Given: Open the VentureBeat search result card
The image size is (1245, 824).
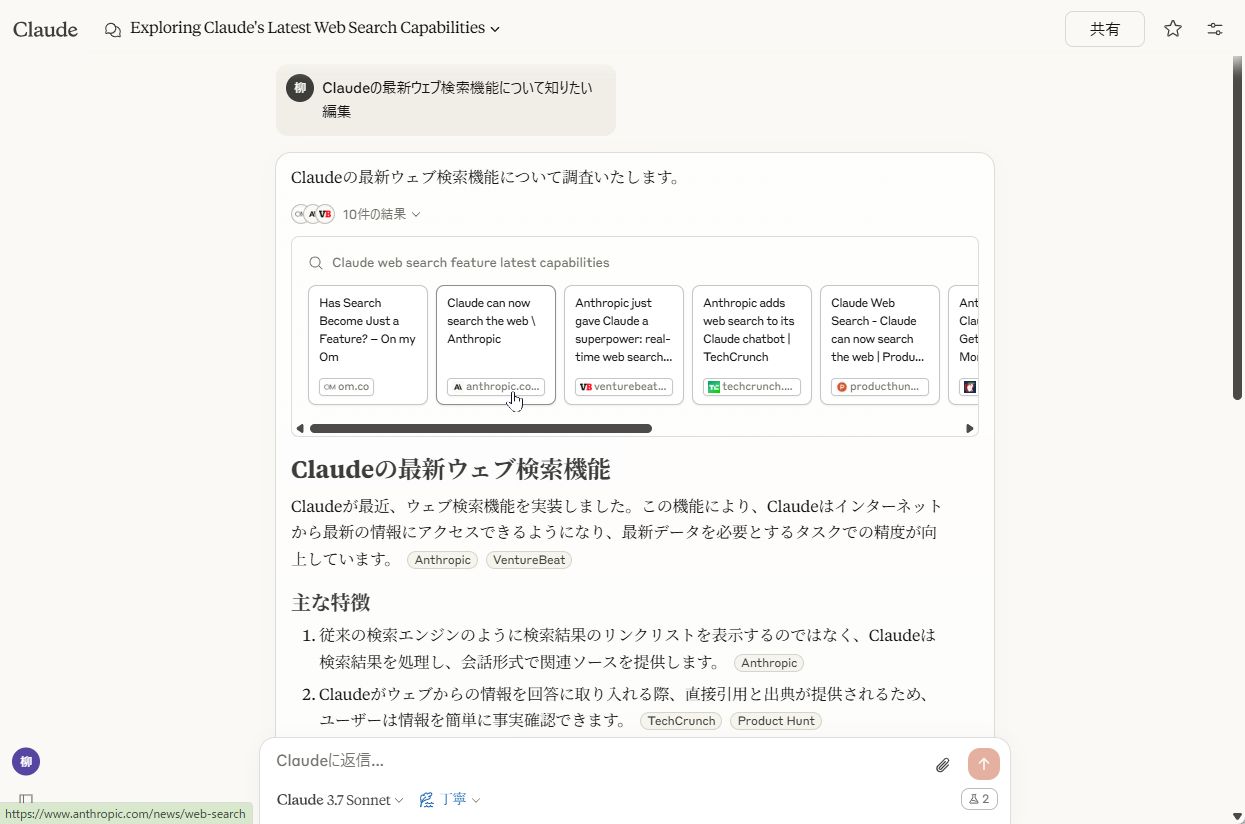Looking at the screenshot, I should coord(624,345).
